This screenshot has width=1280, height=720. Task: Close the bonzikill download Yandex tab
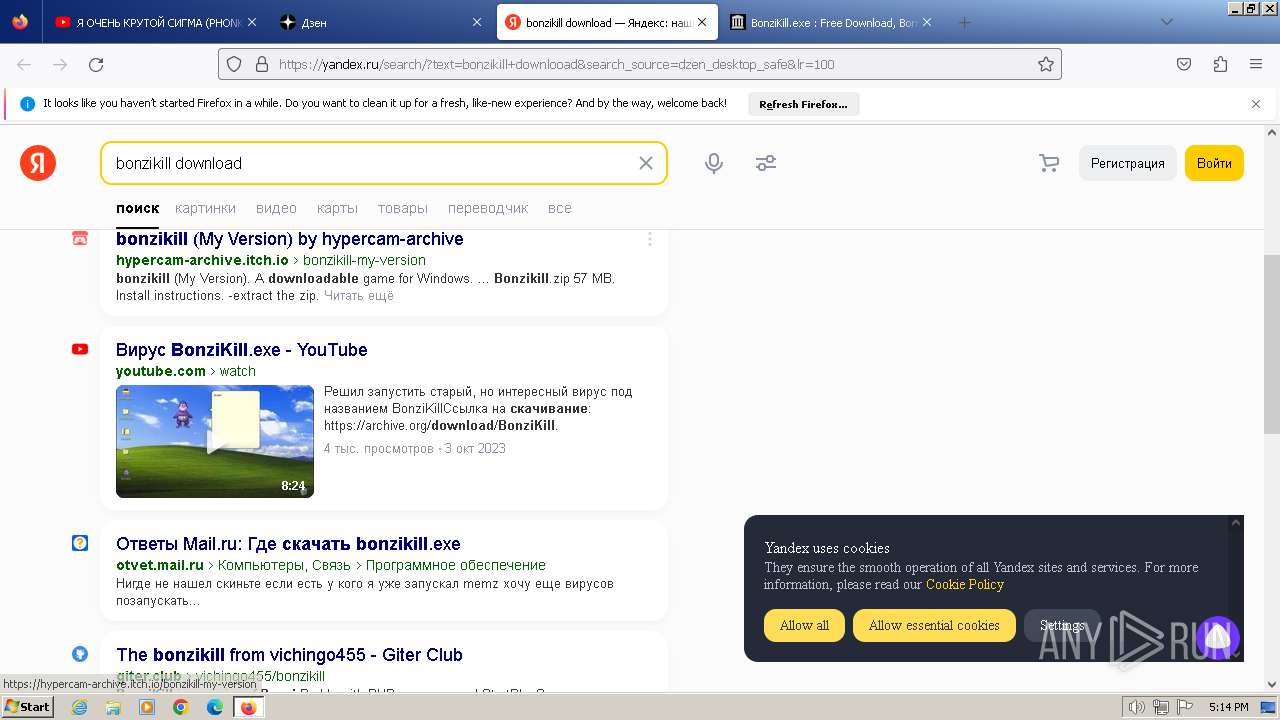tap(702, 22)
